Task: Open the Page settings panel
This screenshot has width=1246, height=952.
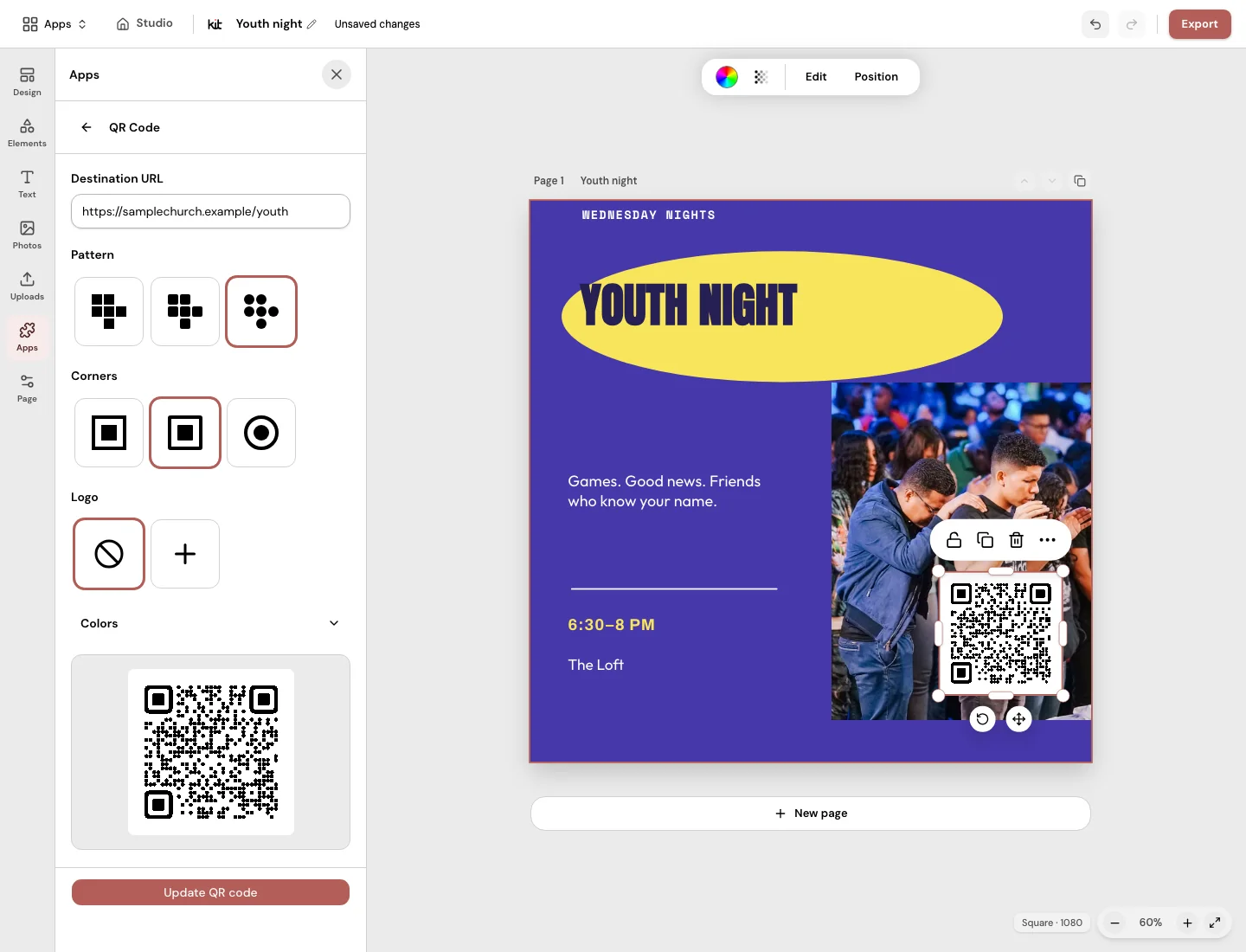Action: [x=27, y=389]
